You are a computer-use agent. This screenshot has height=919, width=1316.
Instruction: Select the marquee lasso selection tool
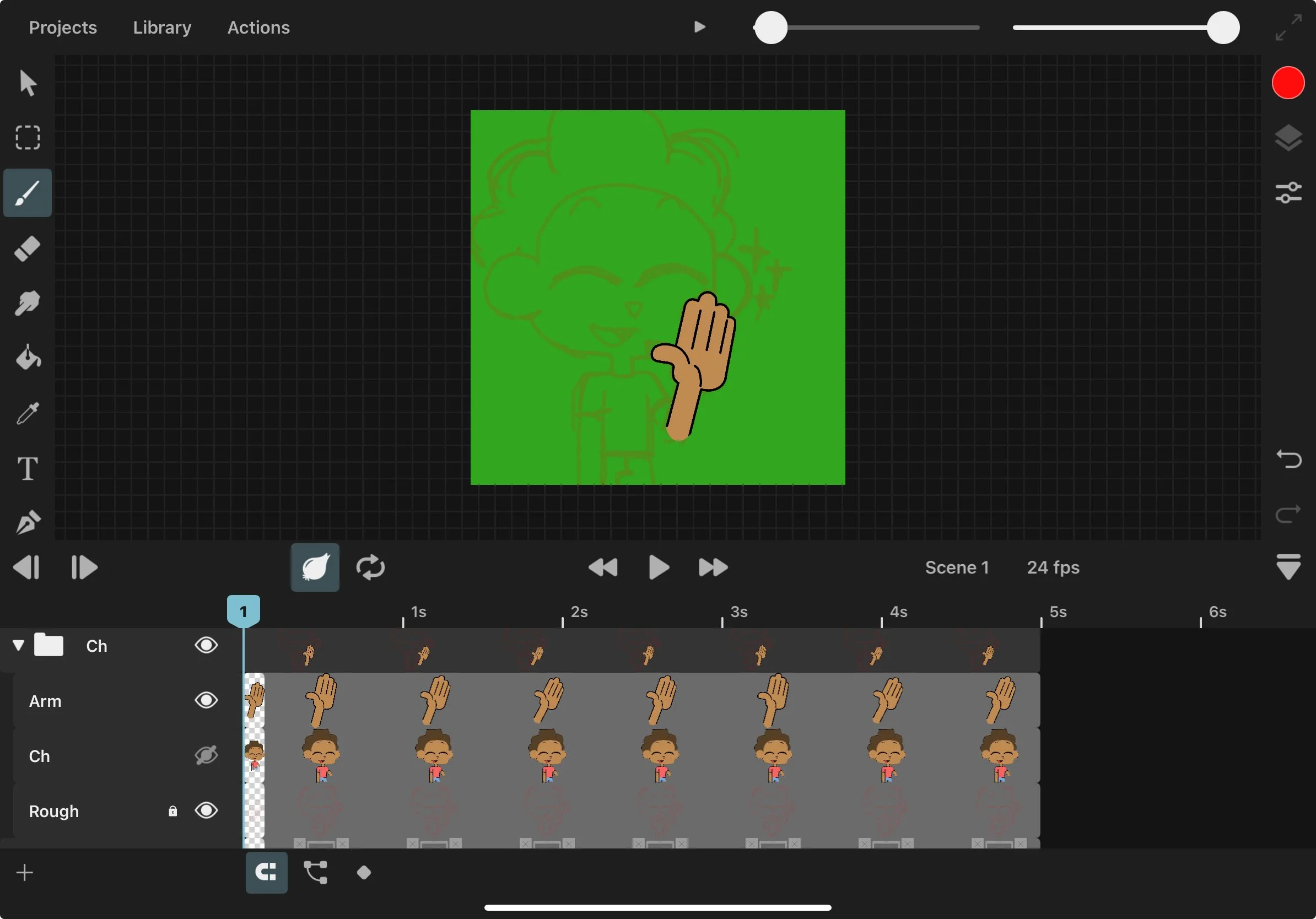[28, 138]
